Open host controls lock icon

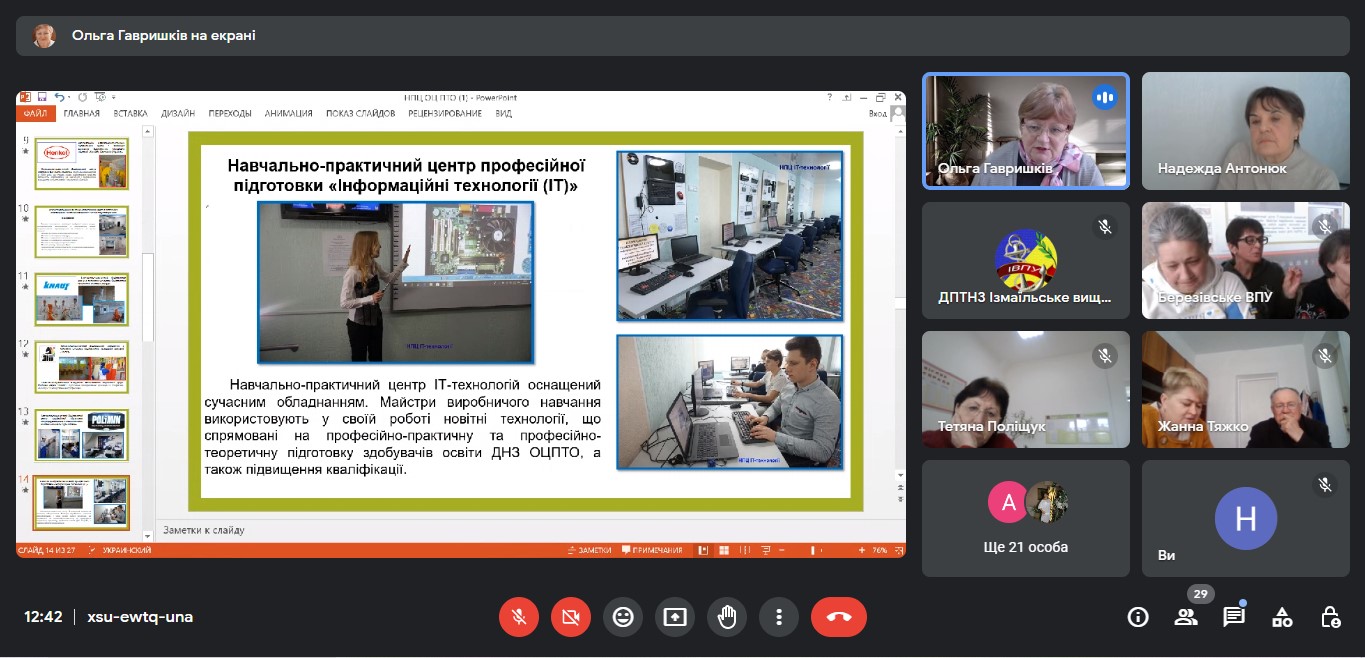point(1330,617)
